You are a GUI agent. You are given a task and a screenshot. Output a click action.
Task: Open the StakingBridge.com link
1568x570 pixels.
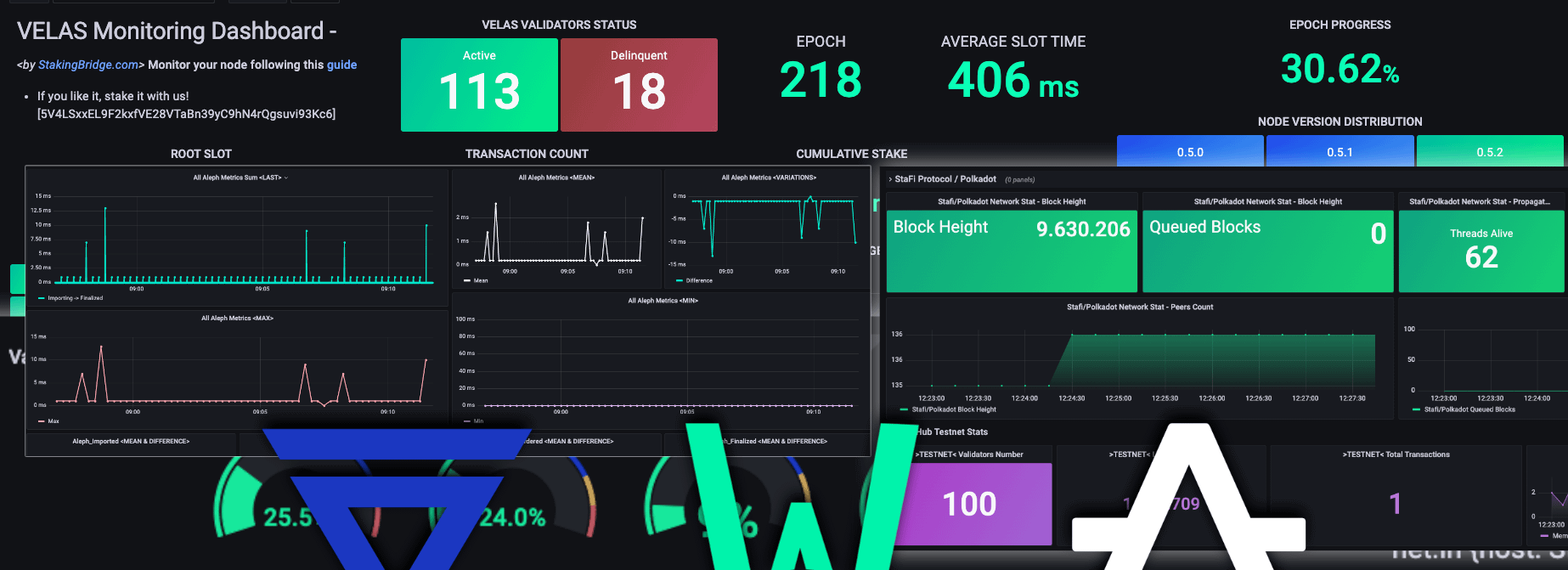88,65
